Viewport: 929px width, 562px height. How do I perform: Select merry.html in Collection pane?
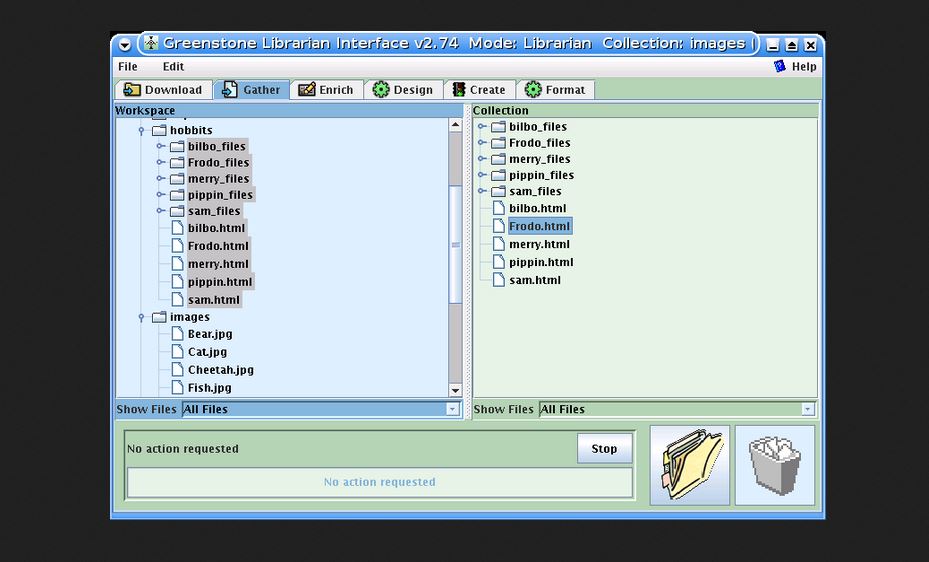click(x=539, y=244)
